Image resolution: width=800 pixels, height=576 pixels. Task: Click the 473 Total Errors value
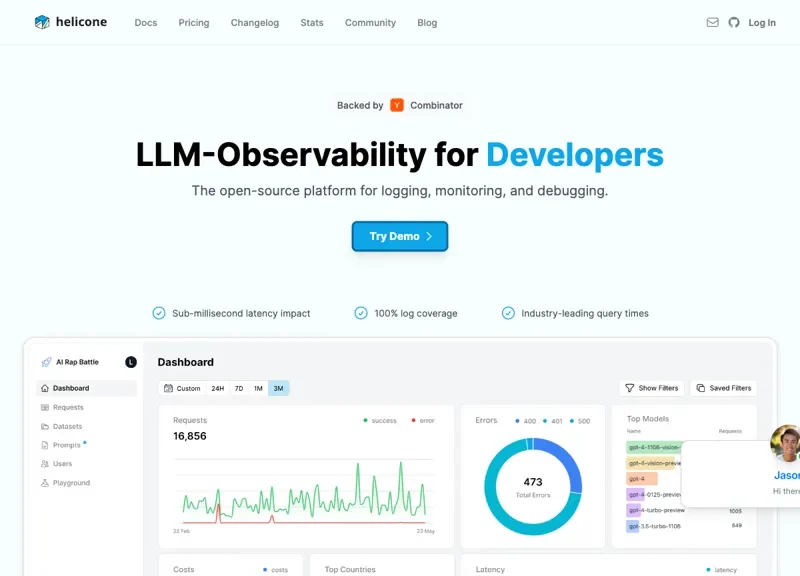point(533,482)
